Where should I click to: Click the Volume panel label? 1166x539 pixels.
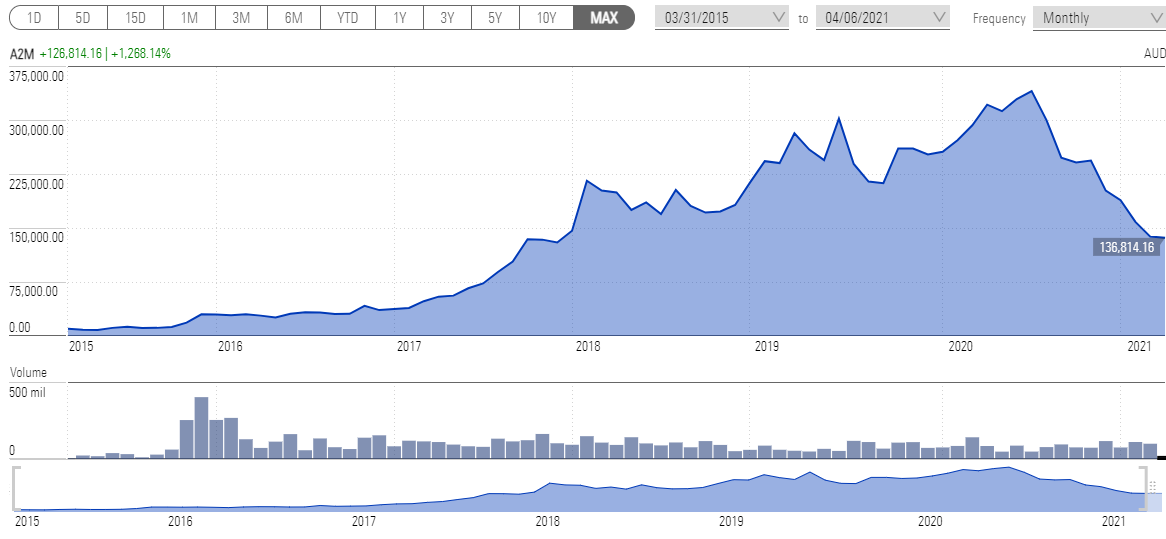(28, 372)
